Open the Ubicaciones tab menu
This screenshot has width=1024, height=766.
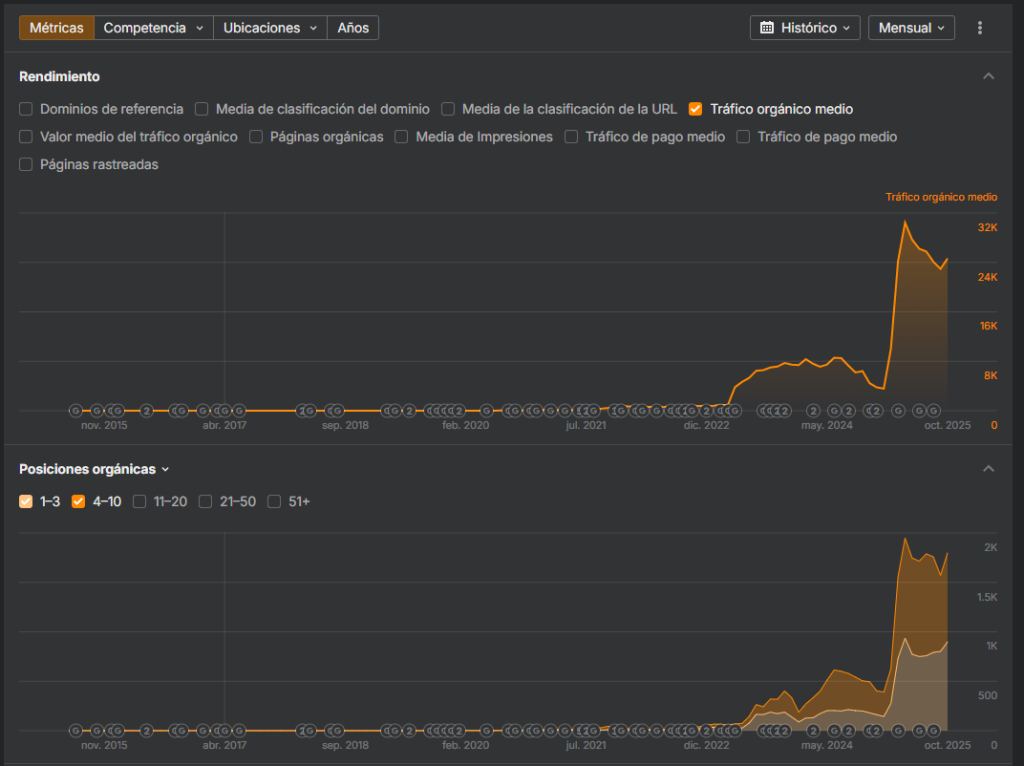(270, 28)
